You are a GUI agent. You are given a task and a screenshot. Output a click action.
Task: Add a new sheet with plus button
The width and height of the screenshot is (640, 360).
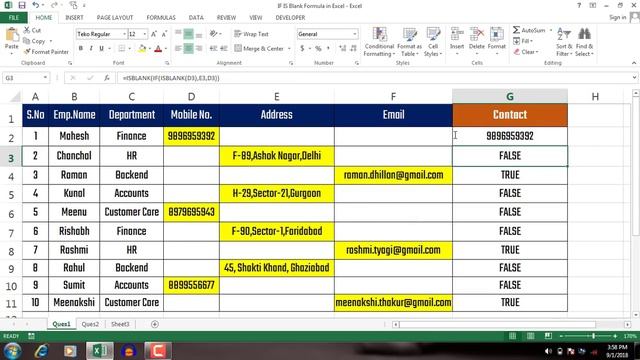(x=155, y=324)
